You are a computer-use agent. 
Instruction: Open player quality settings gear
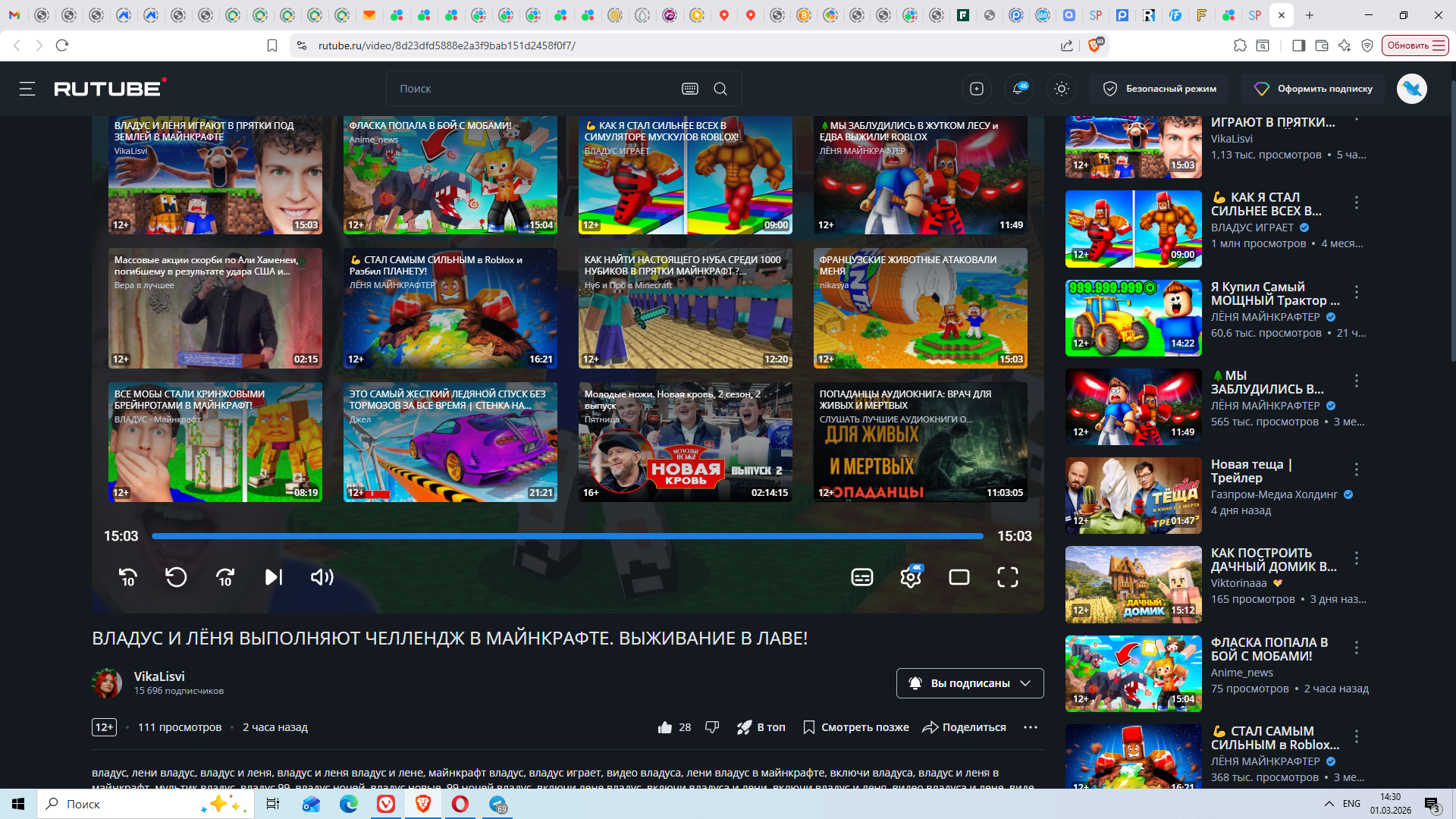pyautogui.click(x=910, y=578)
